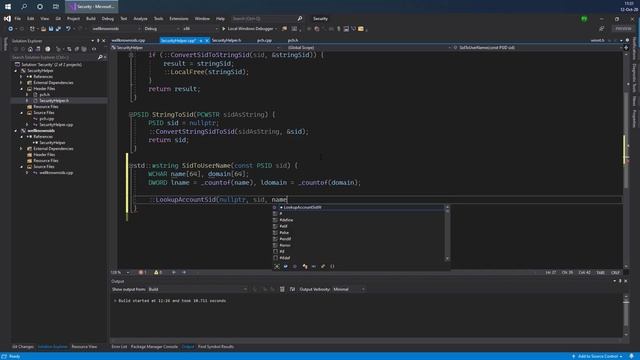Viewport: 640px width, 360px height.
Task: Switch to wellknownsids.cpp editor tab
Action: [128, 40]
